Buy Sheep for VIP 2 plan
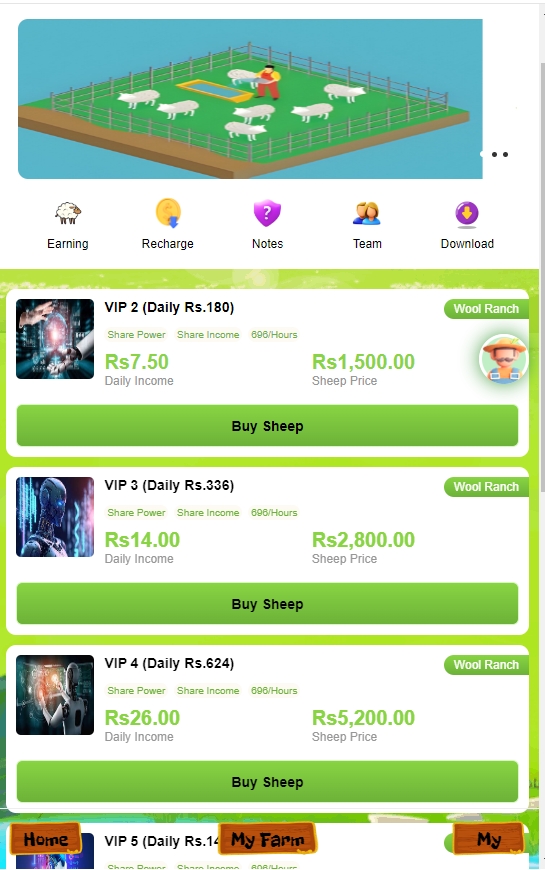This screenshot has width=545, height=870. click(x=268, y=426)
